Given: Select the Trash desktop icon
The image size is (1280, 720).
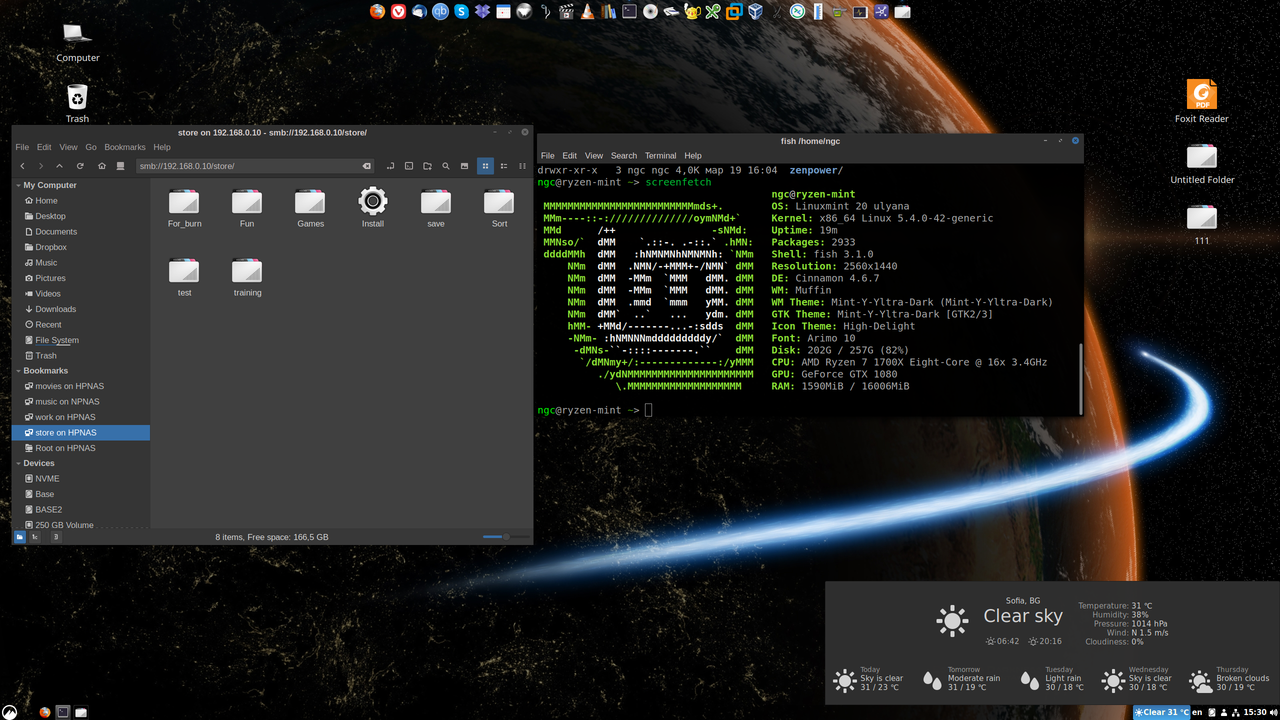Looking at the screenshot, I should tap(77, 103).
